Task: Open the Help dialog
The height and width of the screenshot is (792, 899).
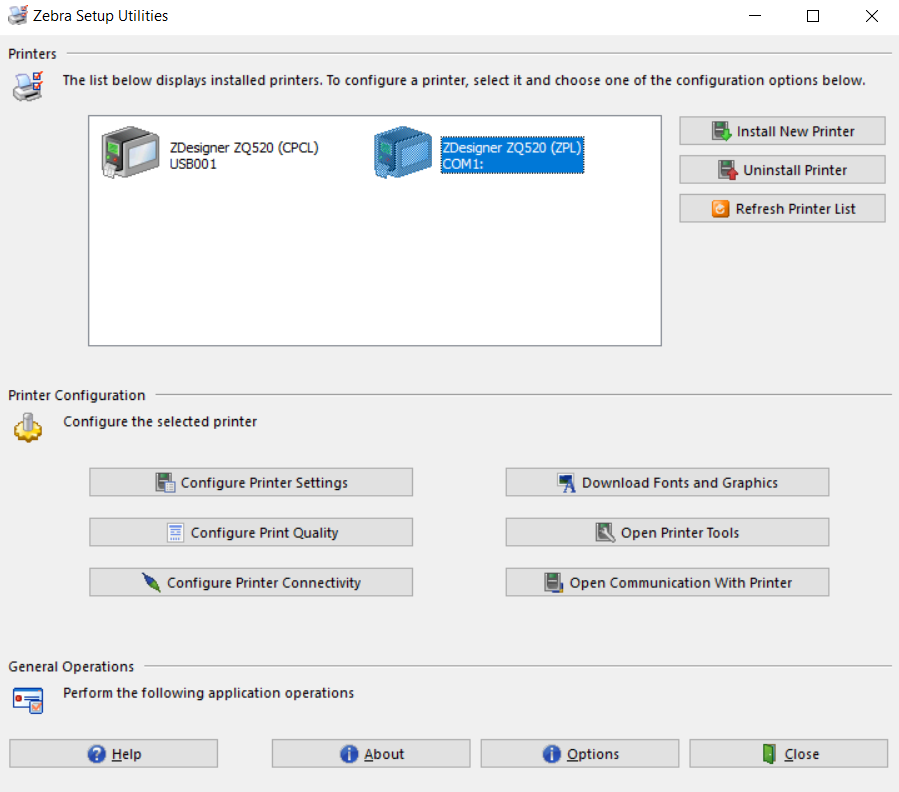Action: pyautogui.click(x=112, y=753)
